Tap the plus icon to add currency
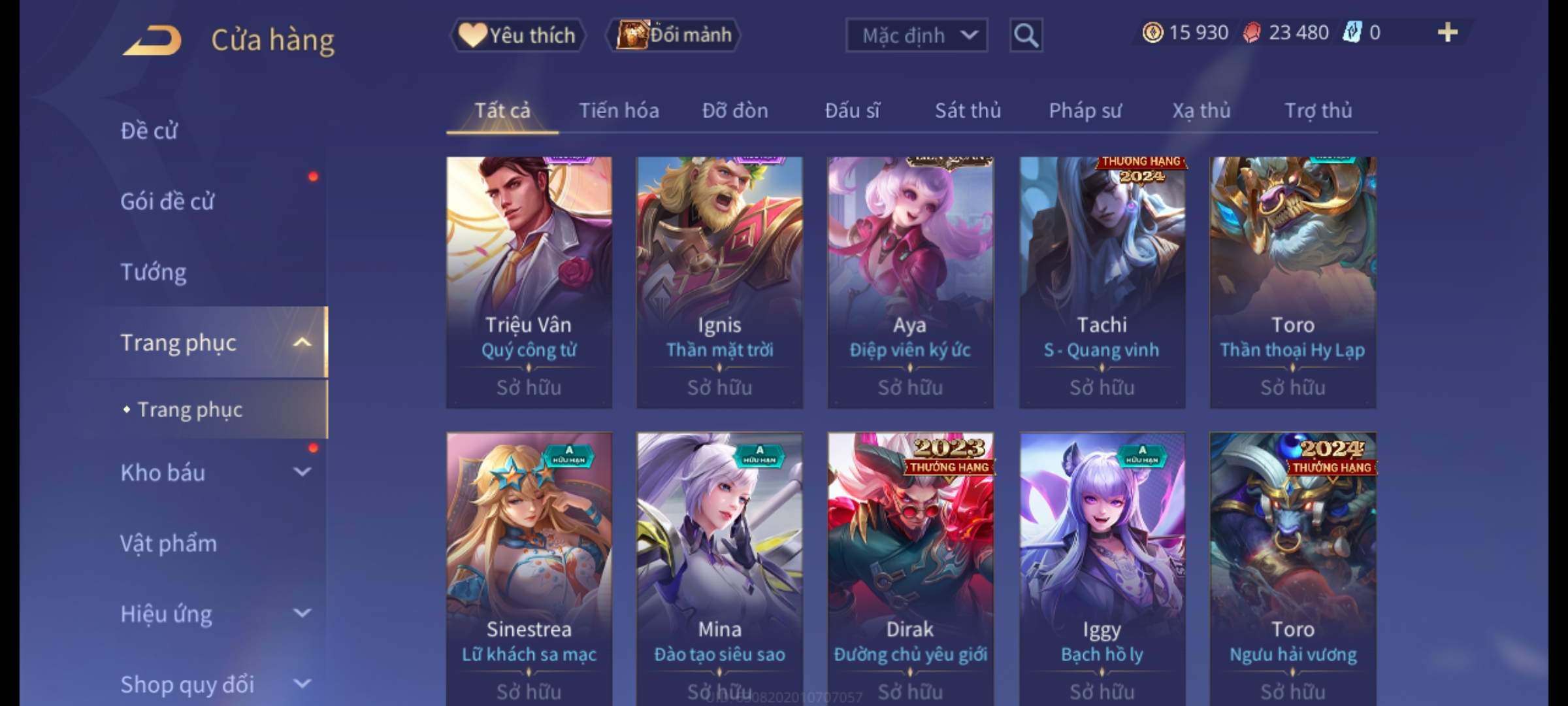 (1448, 33)
